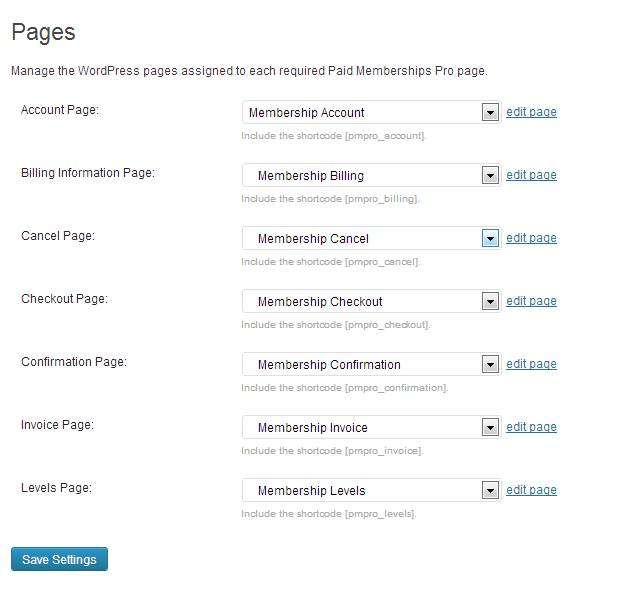Open the Account Page dropdown arrow
This screenshot has height=591, width=641.
(x=490, y=112)
